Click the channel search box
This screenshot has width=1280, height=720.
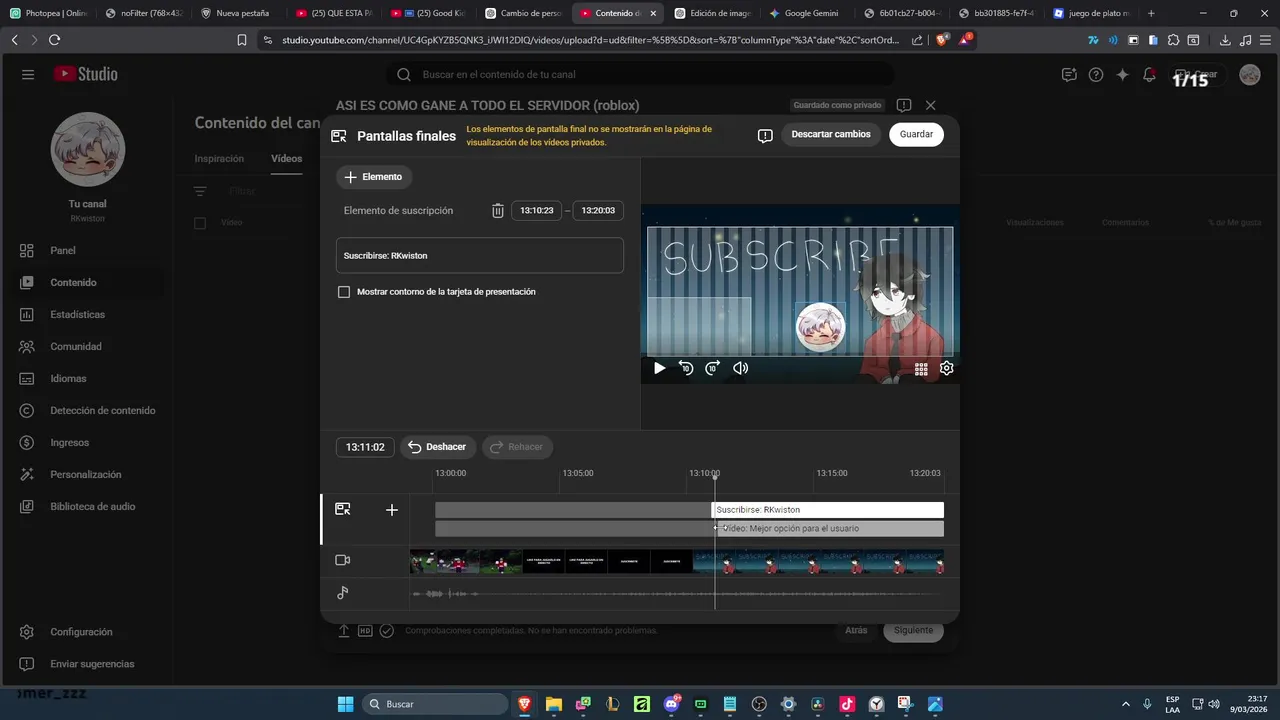[x=640, y=74]
